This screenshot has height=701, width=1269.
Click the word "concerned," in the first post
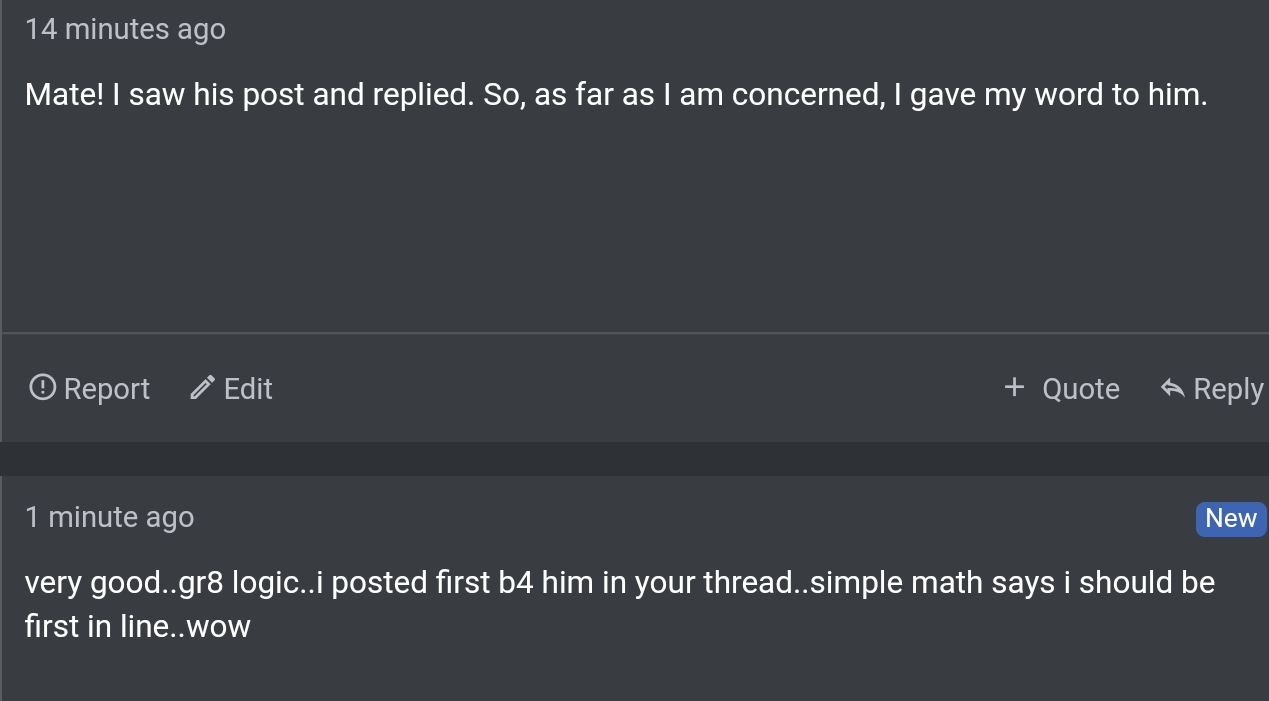809,95
